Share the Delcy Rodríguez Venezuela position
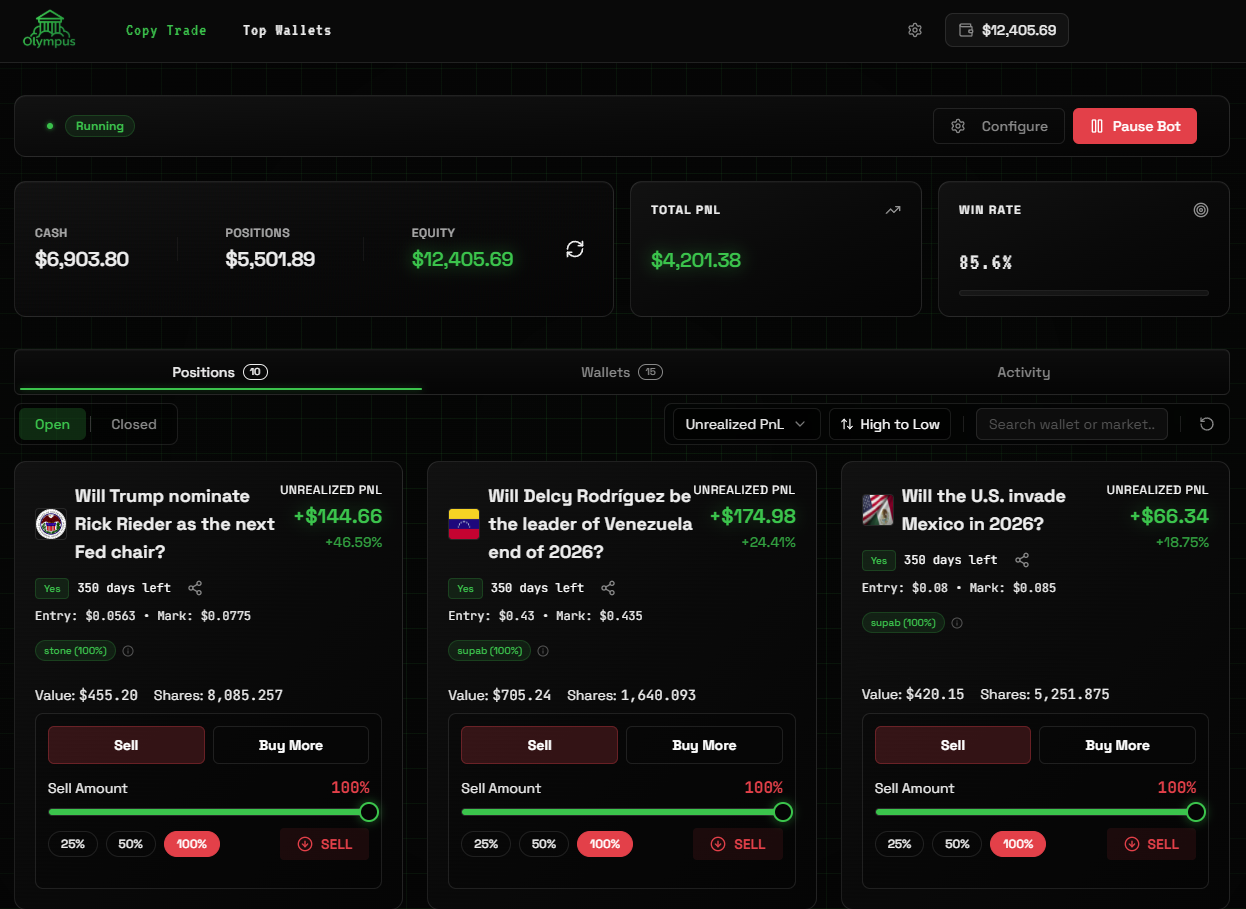The height and width of the screenshot is (909, 1246). tap(608, 588)
